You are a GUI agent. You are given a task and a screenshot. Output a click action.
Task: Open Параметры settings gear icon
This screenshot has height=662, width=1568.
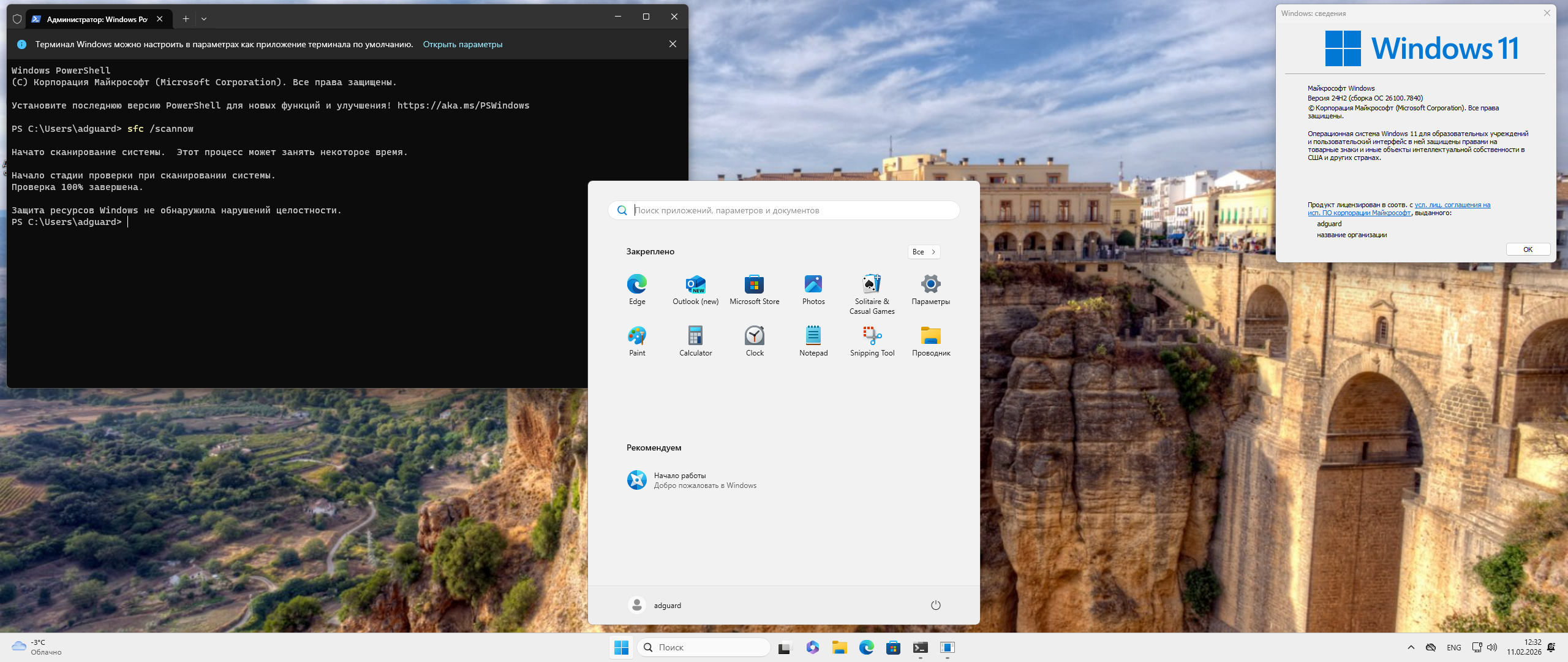click(x=930, y=284)
